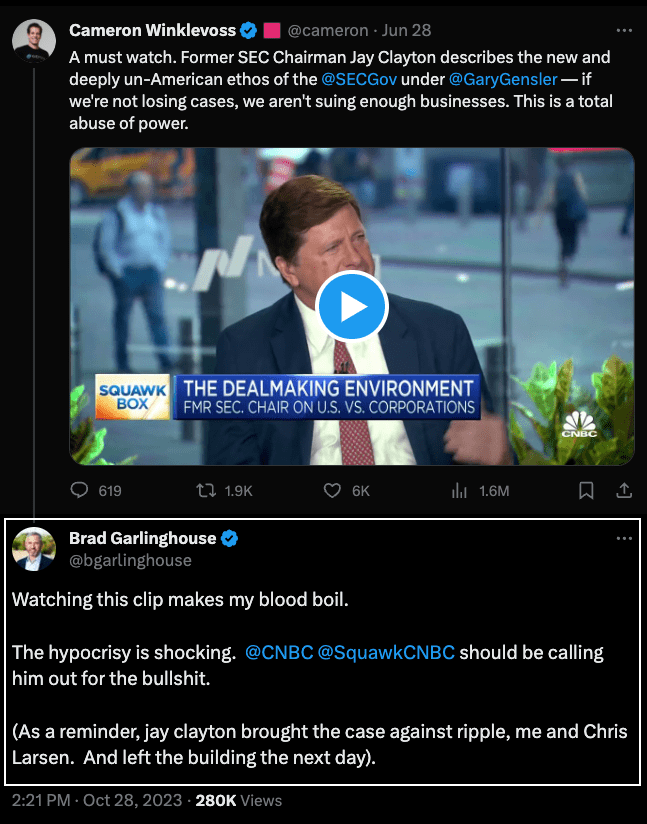647x824 pixels.
Task: Like the Cameron Winklevoss tweet
Action: click(x=334, y=490)
